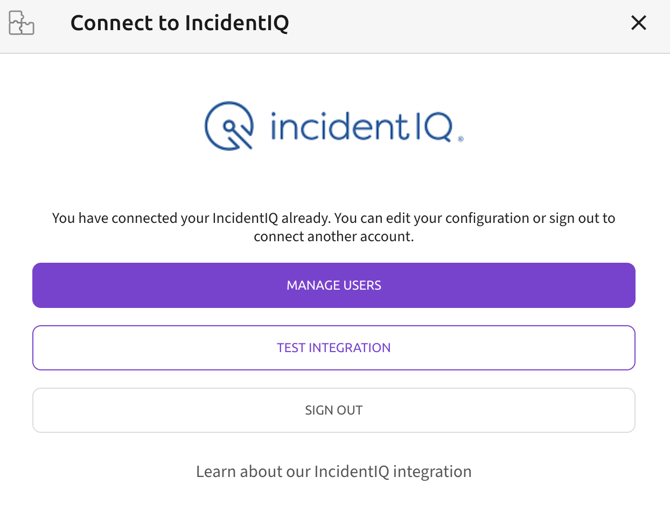Viewport: 670px width, 505px height.
Task: Click the puzzle piece integration icon
Action: click(x=21, y=23)
